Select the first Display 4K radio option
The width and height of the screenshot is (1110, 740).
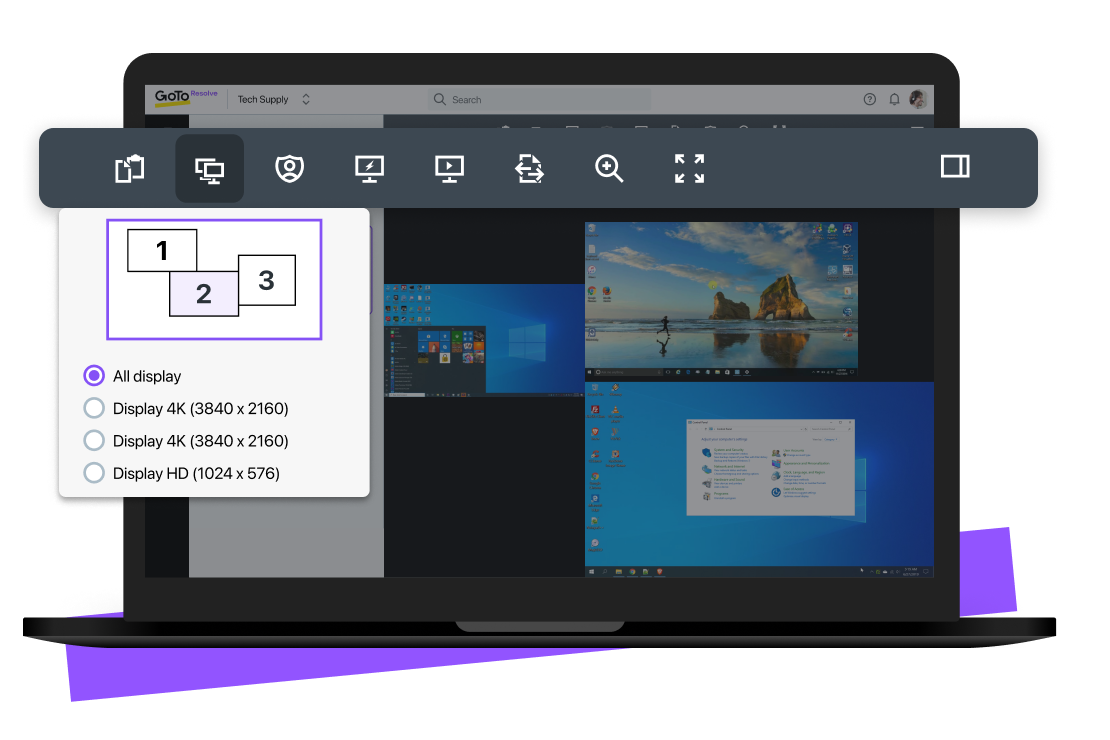pos(94,408)
